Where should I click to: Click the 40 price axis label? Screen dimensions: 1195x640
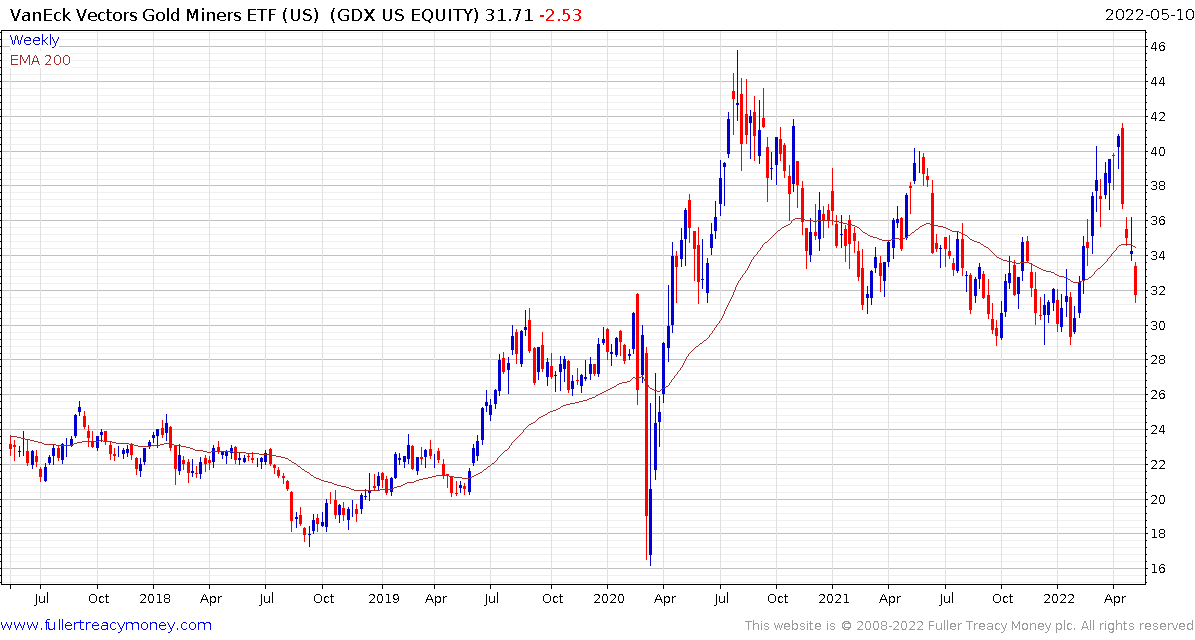[x=1158, y=152]
